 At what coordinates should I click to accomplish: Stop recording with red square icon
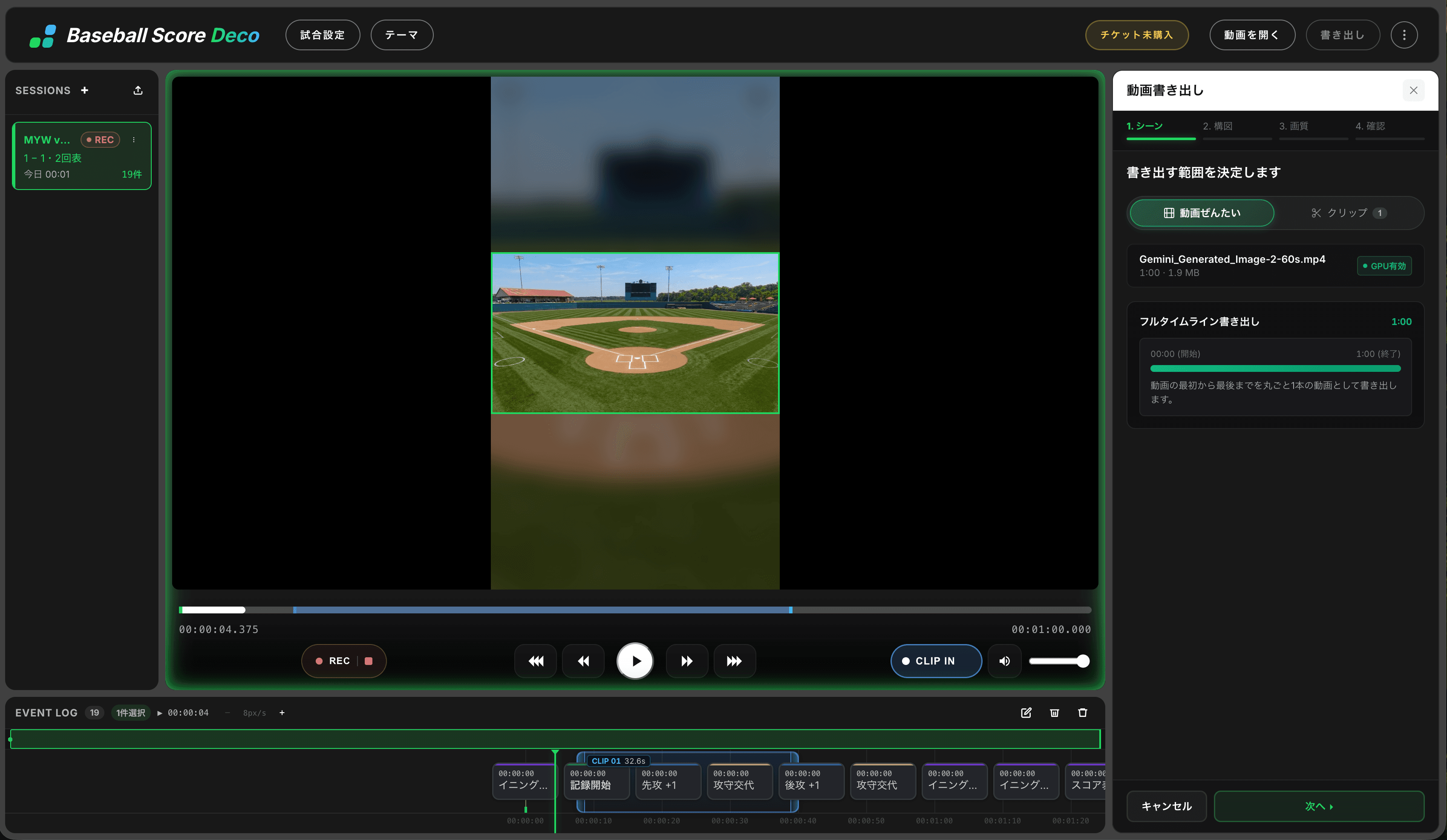click(369, 661)
